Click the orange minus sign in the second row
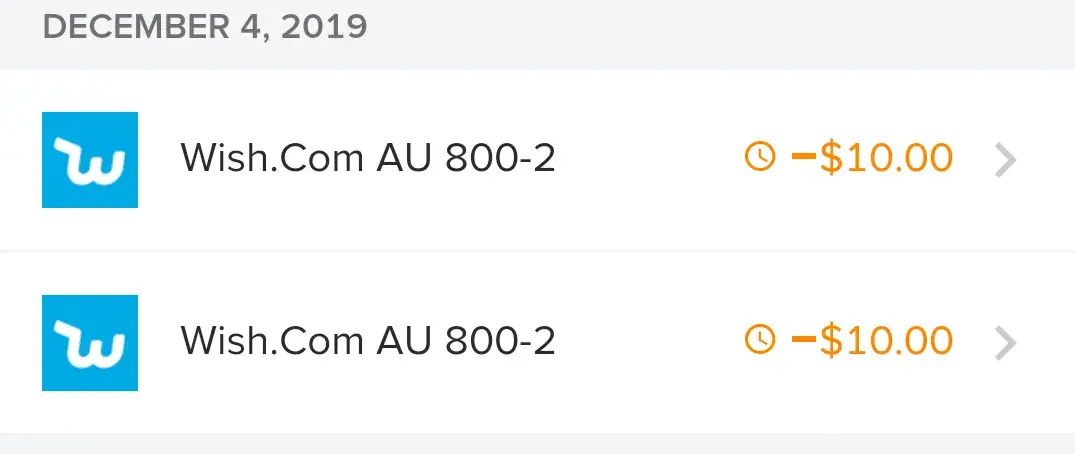1075x454 pixels. click(803, 342)
